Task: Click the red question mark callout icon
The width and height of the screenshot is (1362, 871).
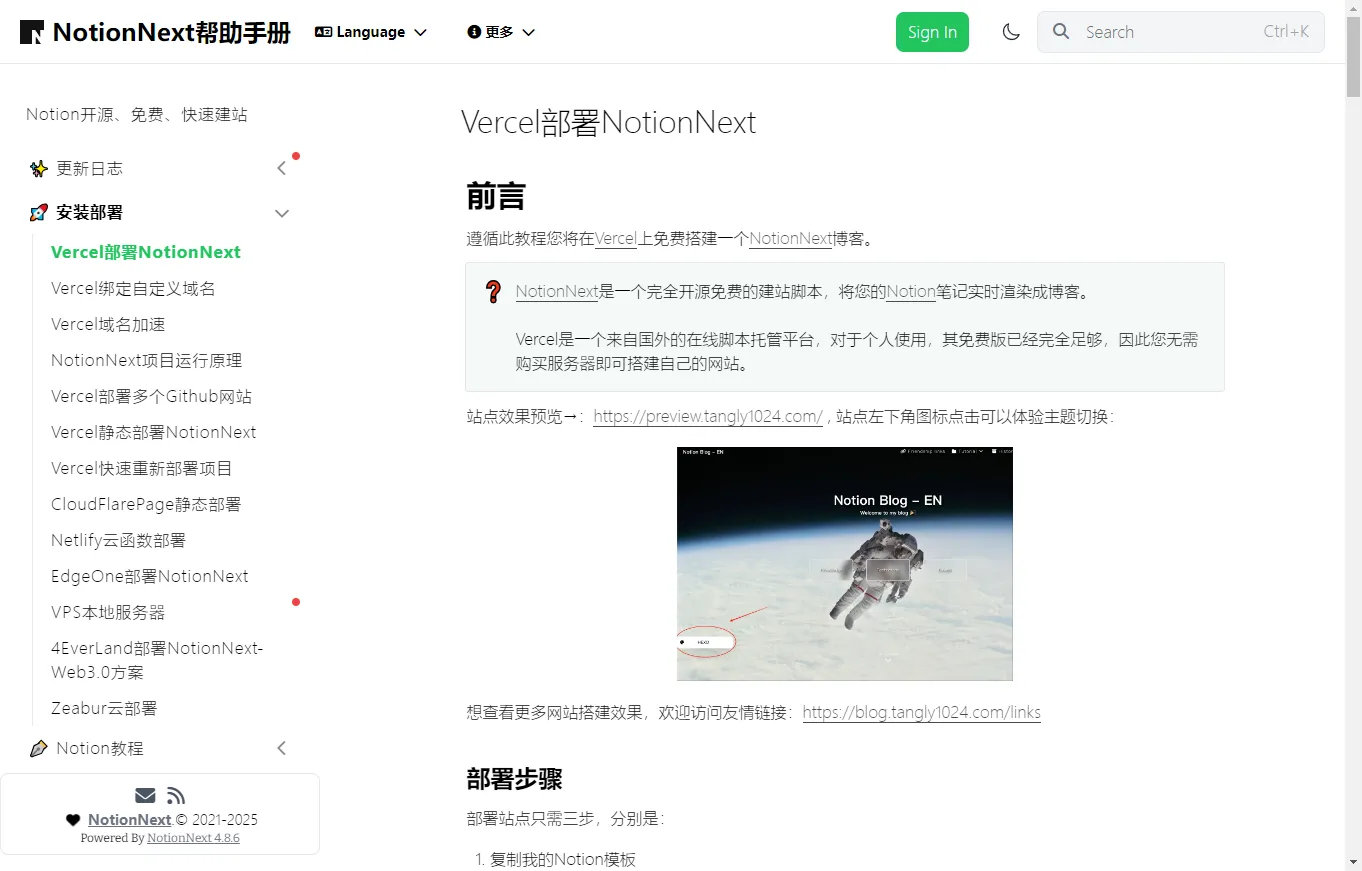Action: (x=493, y=292)
